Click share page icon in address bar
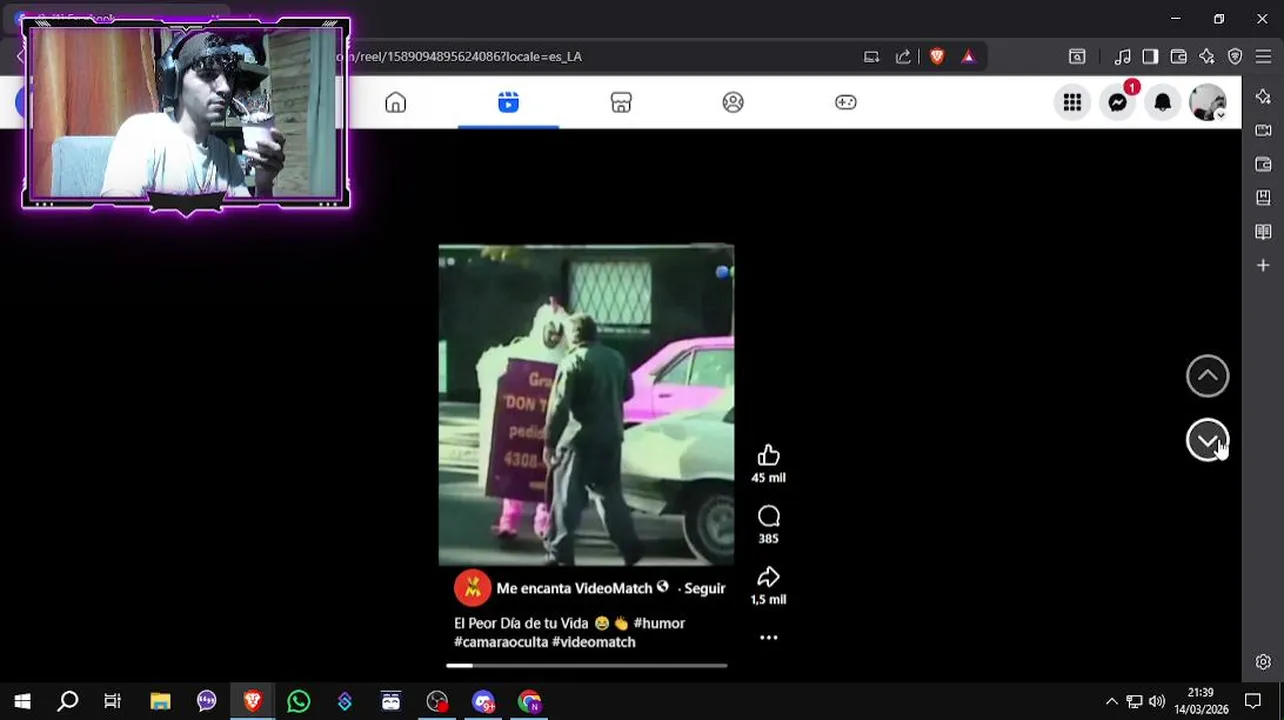Screen dimensions: 1284x720 tap(903, 57)
